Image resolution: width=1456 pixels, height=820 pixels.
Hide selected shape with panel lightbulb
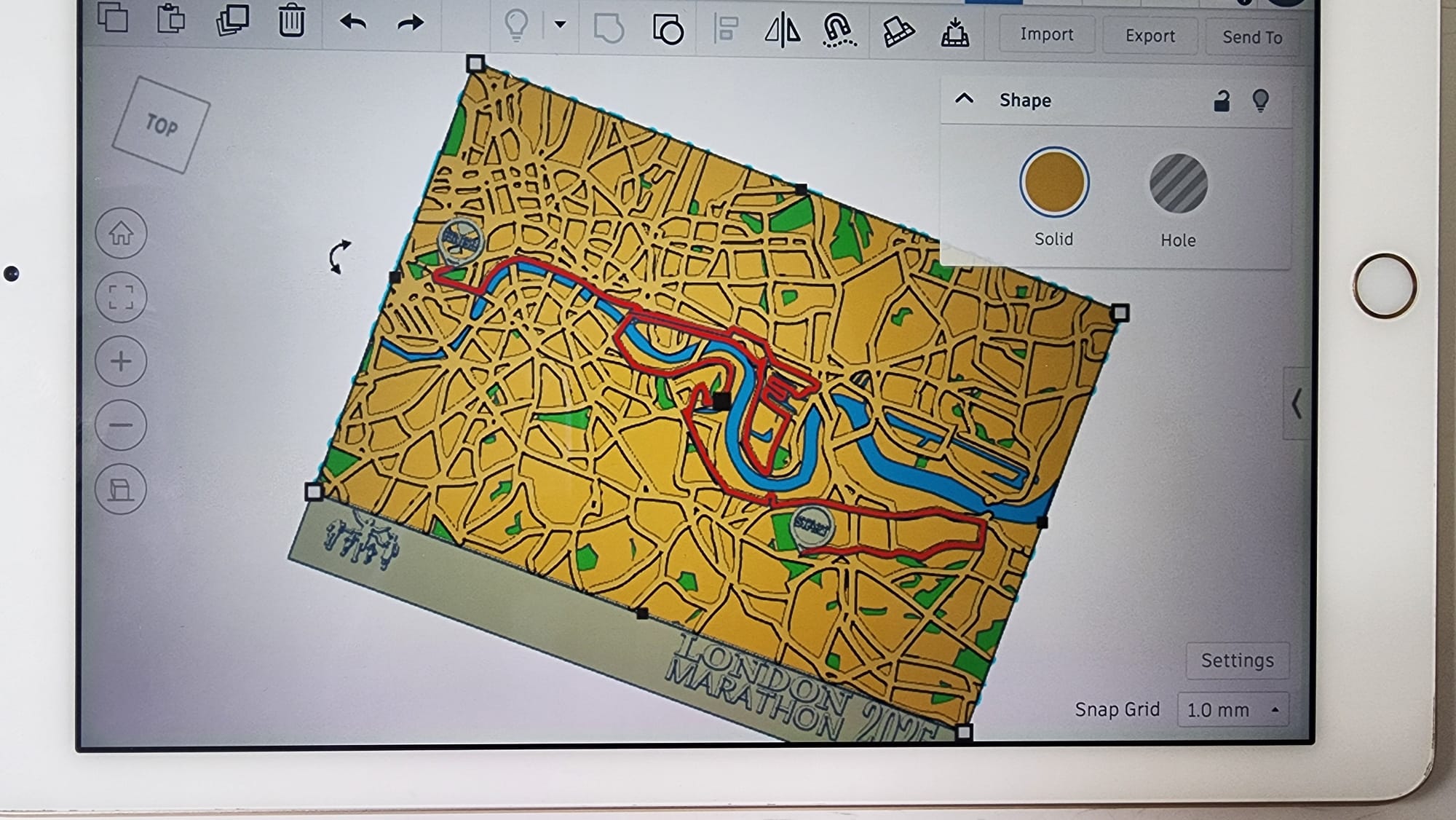[x=1261, y=100]
